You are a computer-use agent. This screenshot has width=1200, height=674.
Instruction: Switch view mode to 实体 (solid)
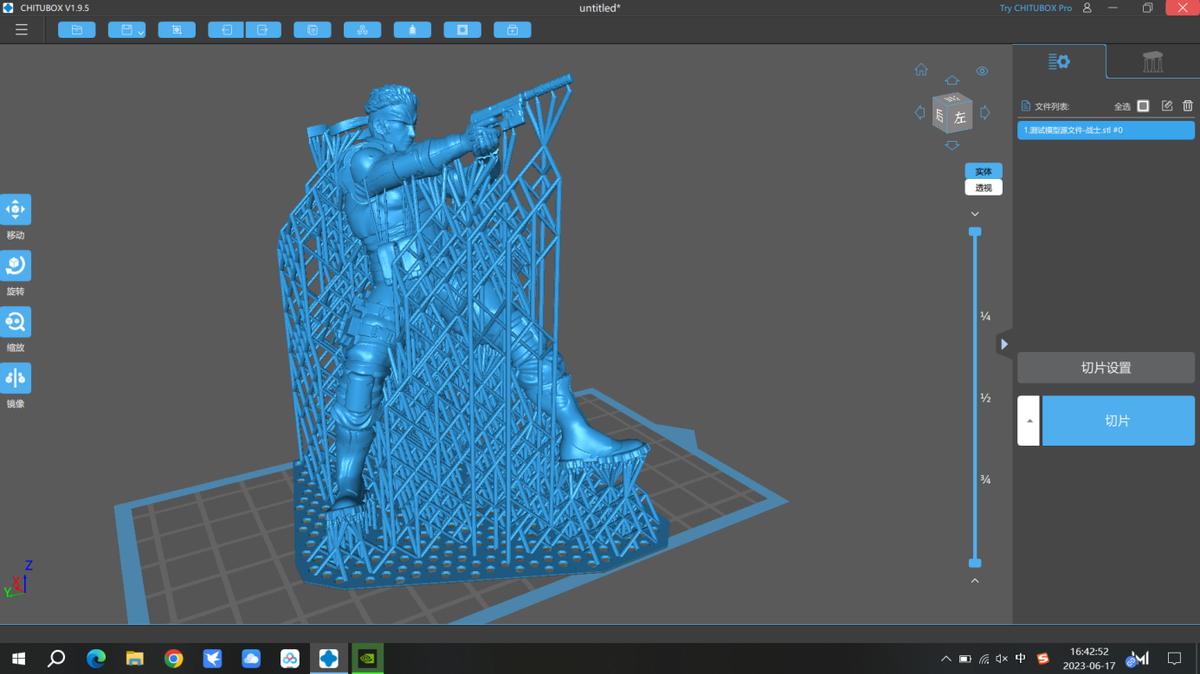coord(982,171)
